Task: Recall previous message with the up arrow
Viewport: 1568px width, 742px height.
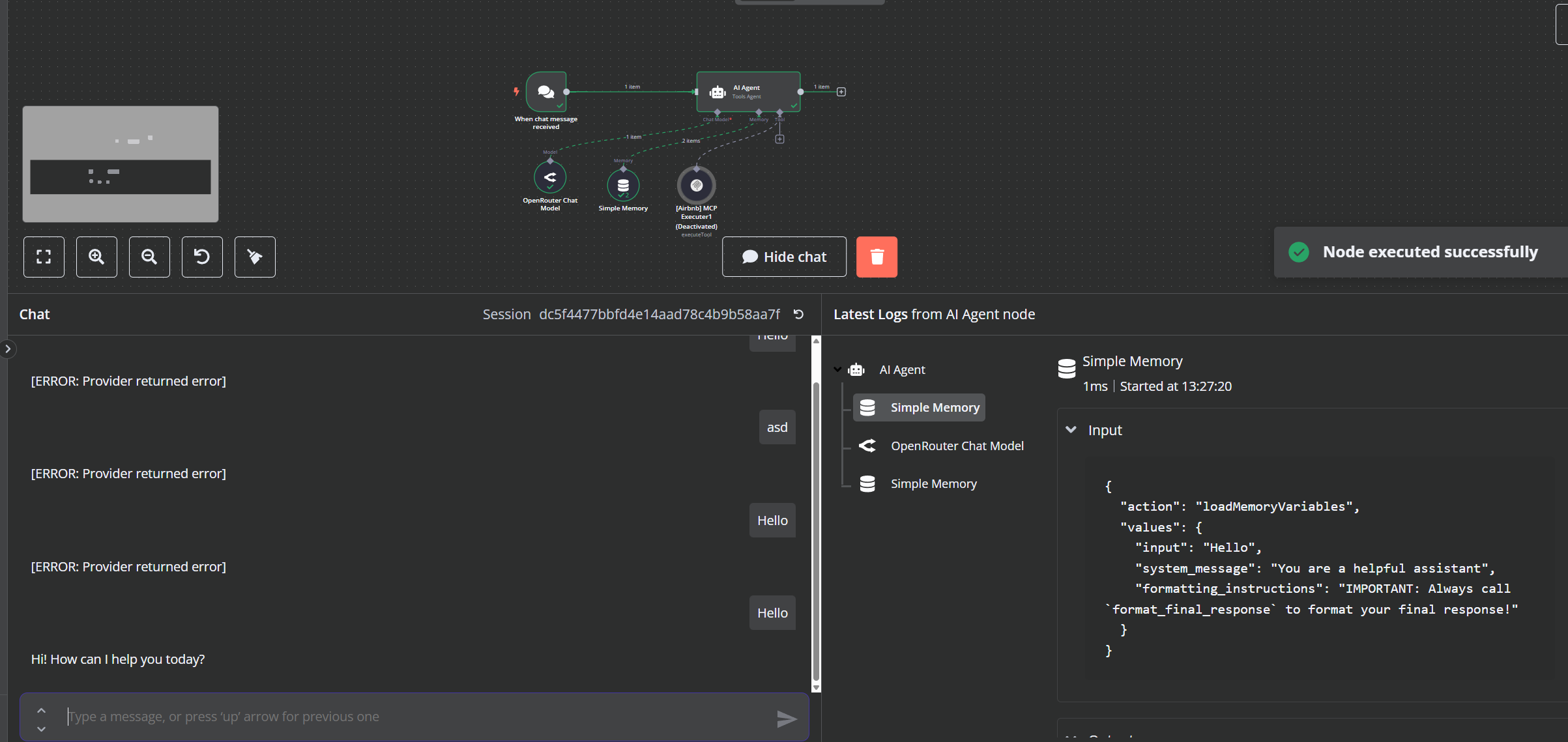Action: click(x=41, y=709)
